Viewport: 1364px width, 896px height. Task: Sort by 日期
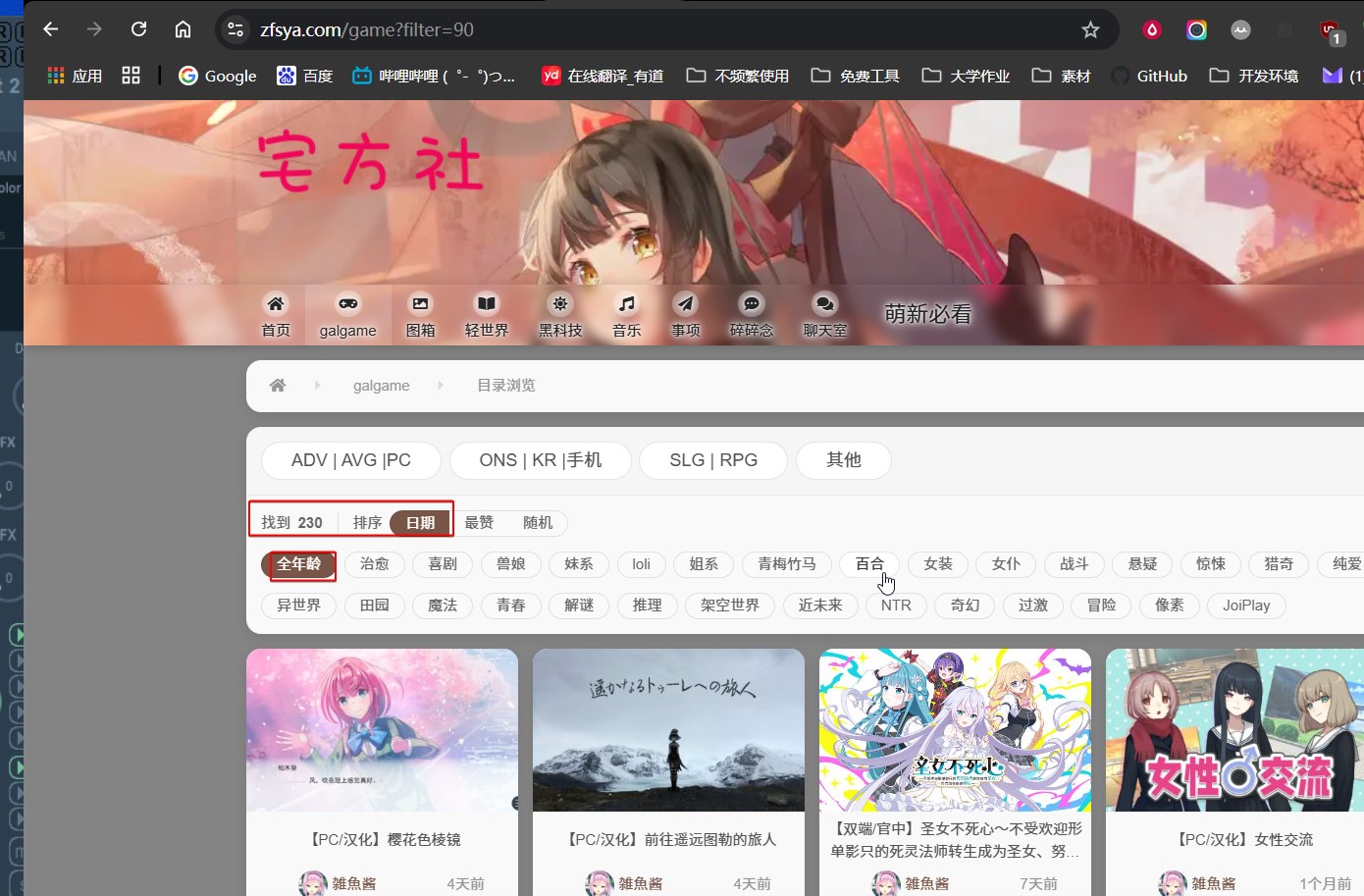click(x=420, y=523)
